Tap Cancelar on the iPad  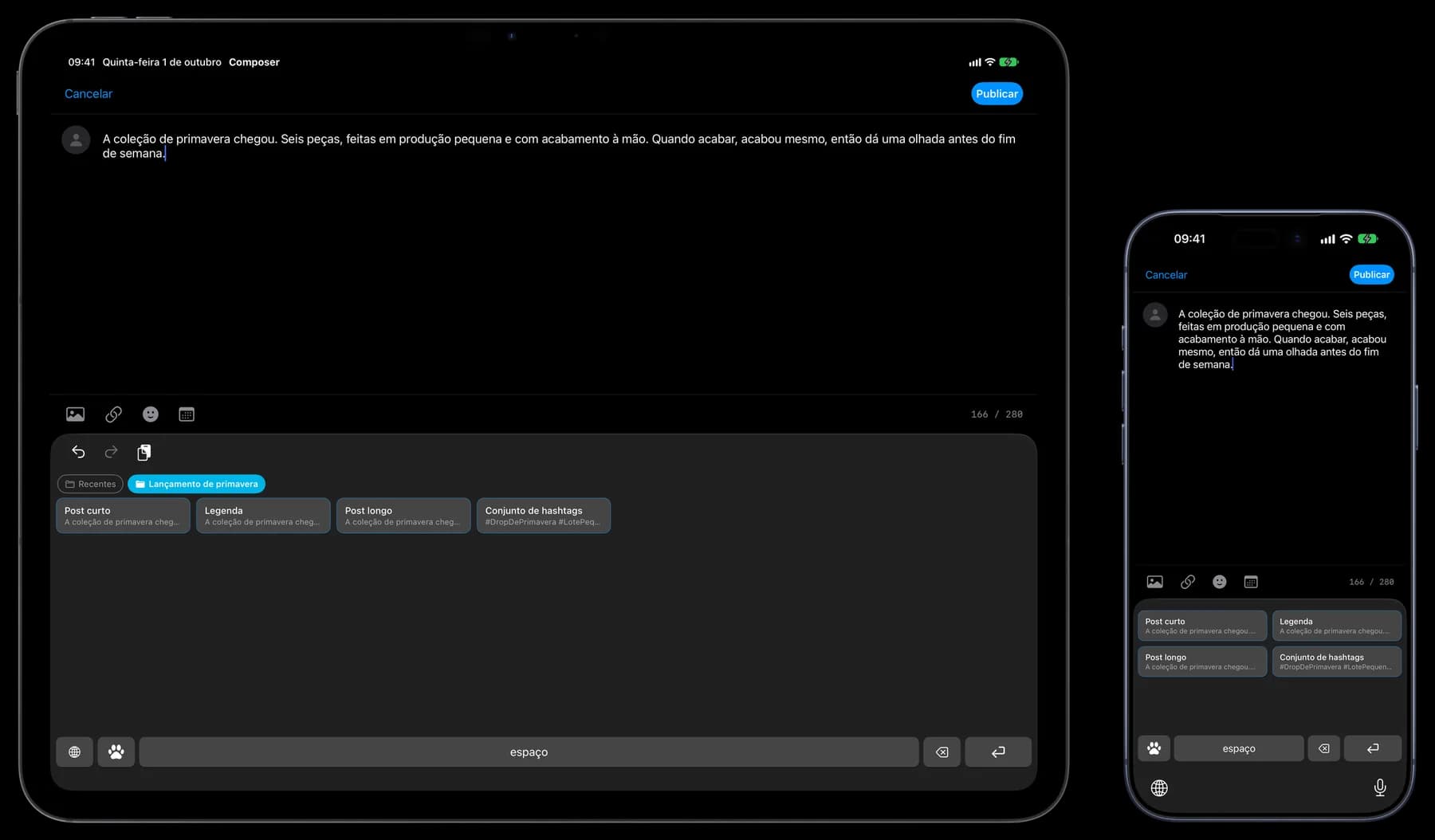(x=88, y=94)
